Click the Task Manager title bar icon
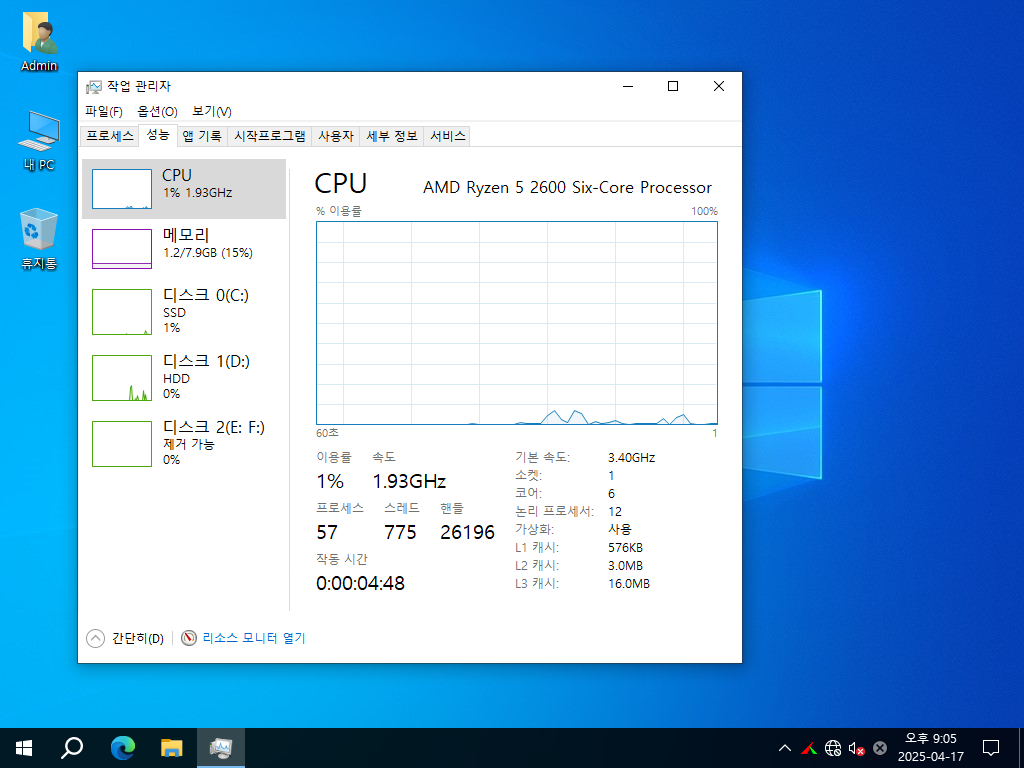This screenshot has width=1024, height=768. [x=94, y=86]
